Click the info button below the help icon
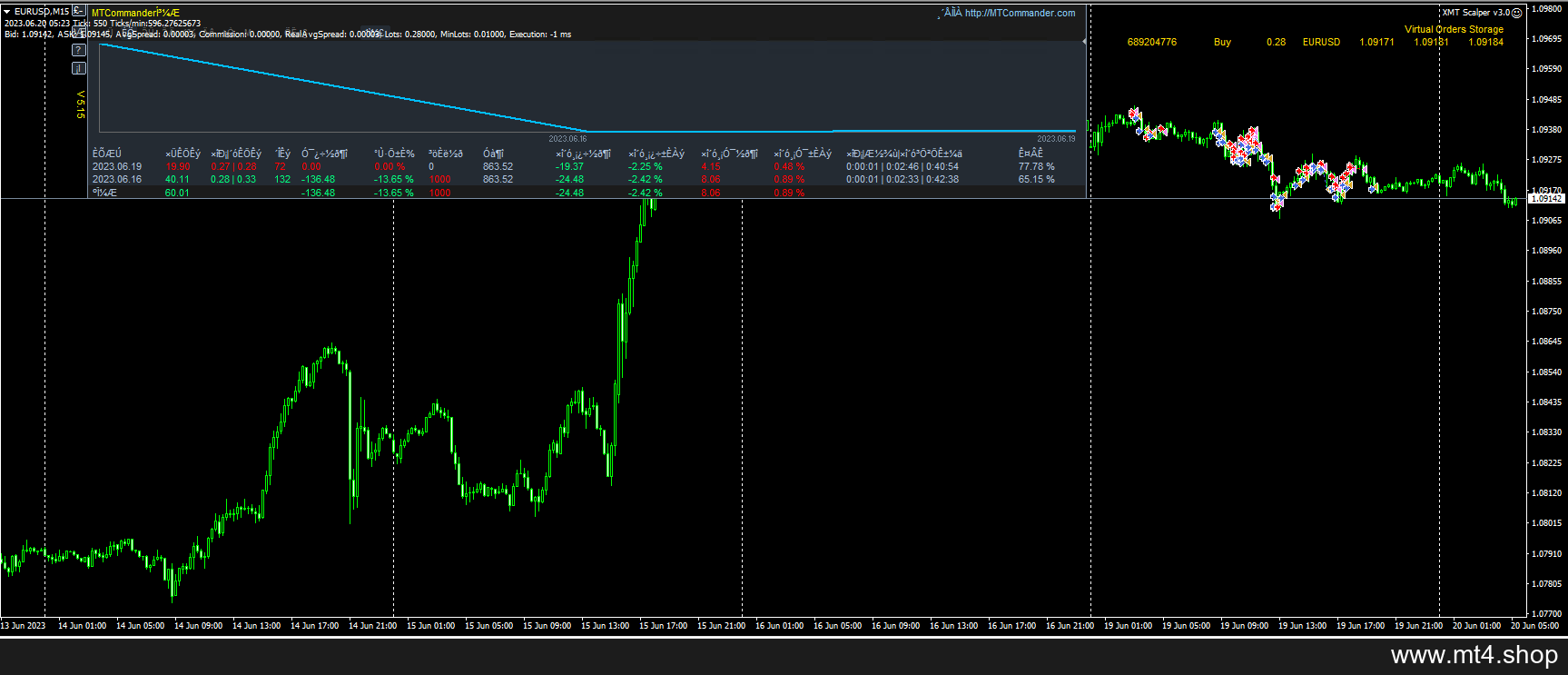 pyautogui.click(x=79, y=68)
